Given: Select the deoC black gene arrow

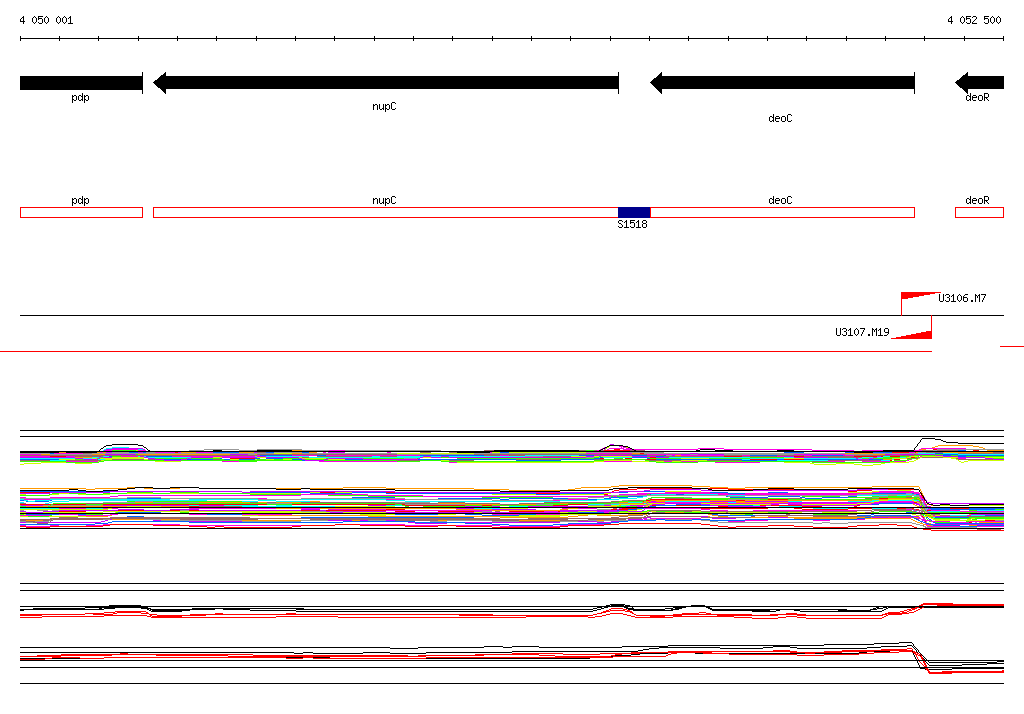Looking at the screenshot, I should (x=782, y=83).
